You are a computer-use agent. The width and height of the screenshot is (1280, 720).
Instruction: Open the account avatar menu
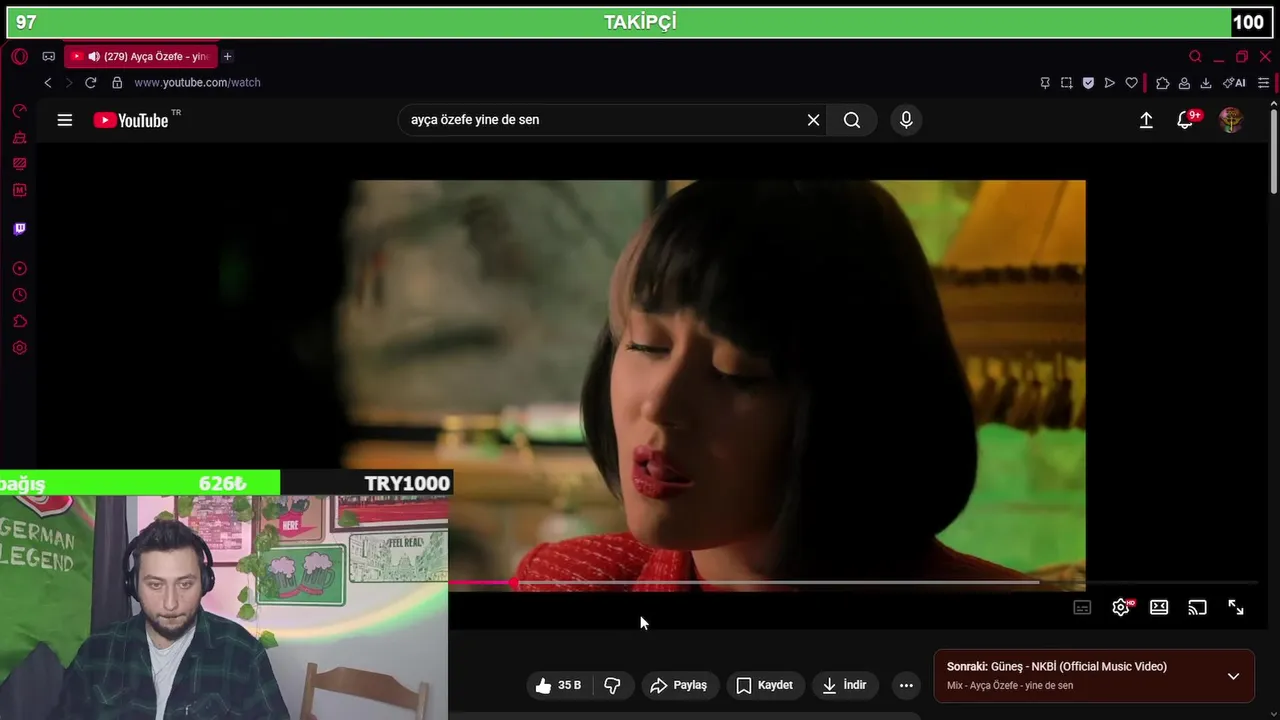(x=1231, y=120)
